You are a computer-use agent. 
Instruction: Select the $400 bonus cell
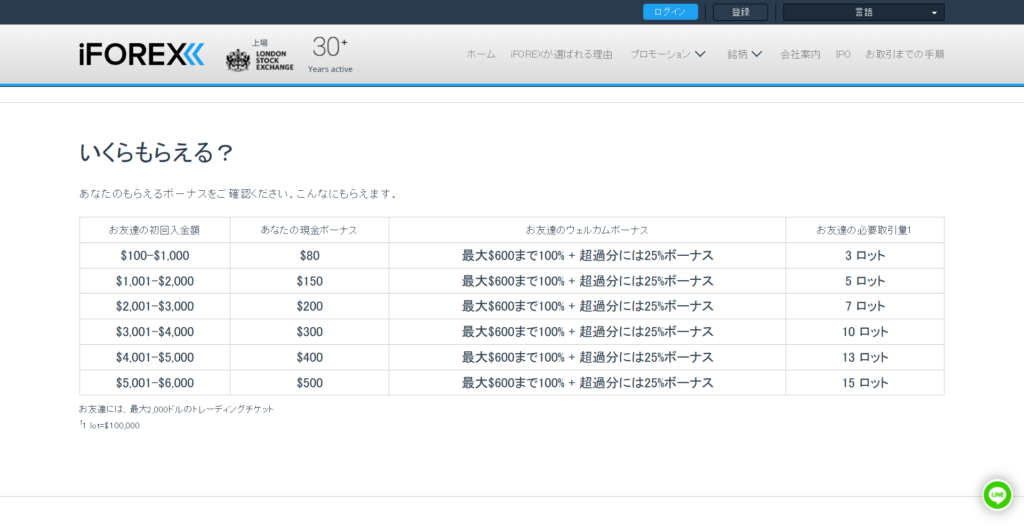(310, 357)
